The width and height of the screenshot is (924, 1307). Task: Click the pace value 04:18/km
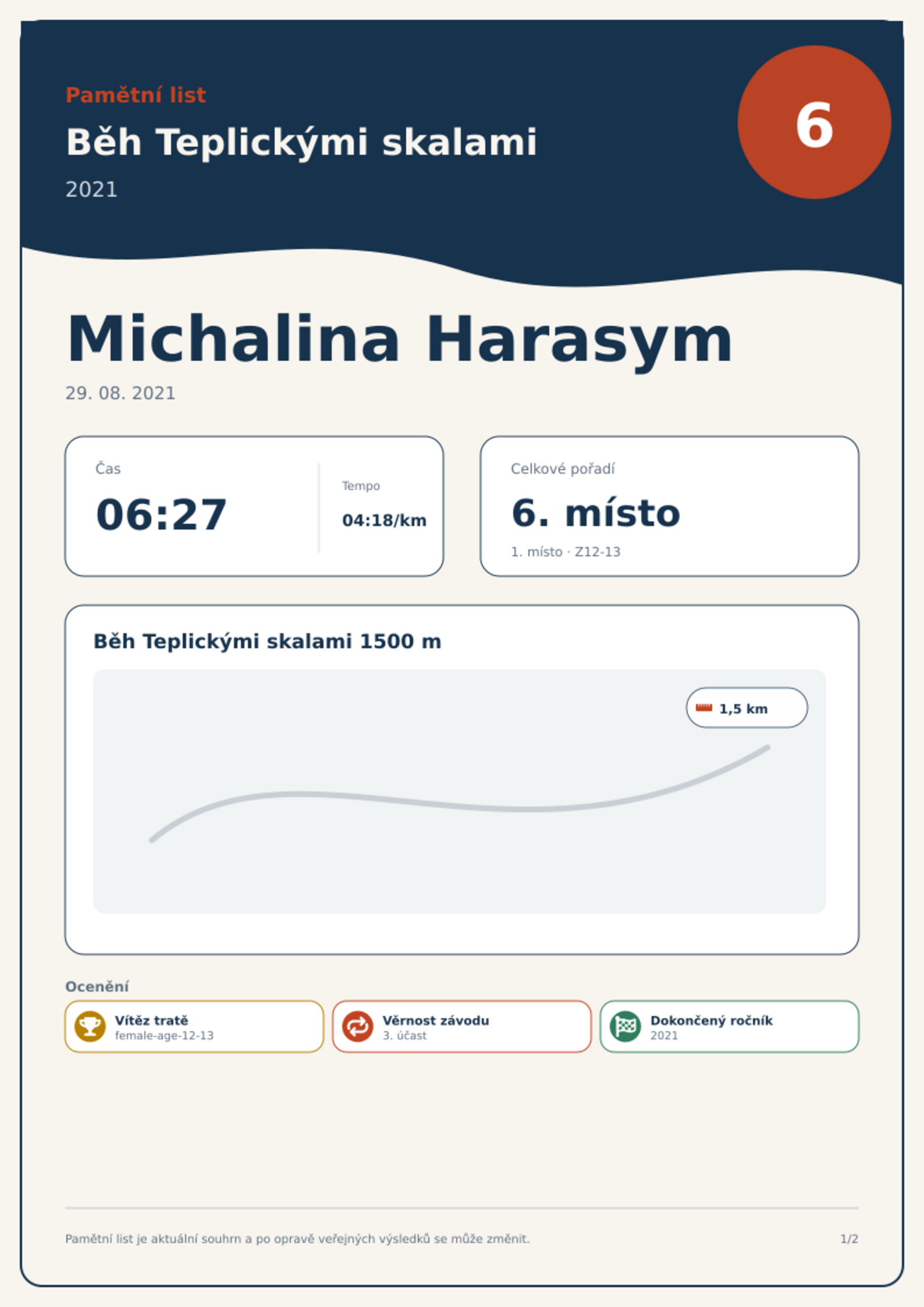tap(384, 520)
